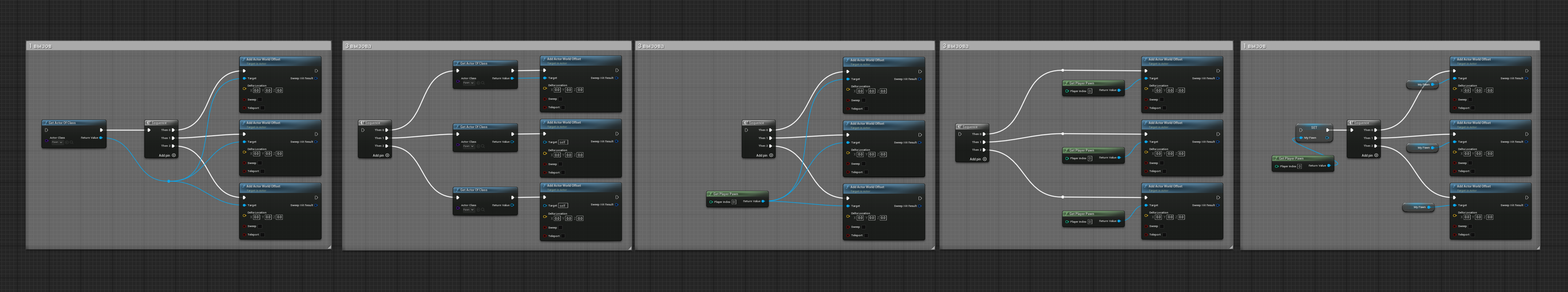The width and height of the screenshot is (1568, 292).
Task: Click Sweep Hit Result pin on the top-left Add Actor World Offset
Action: click(316, 79)
